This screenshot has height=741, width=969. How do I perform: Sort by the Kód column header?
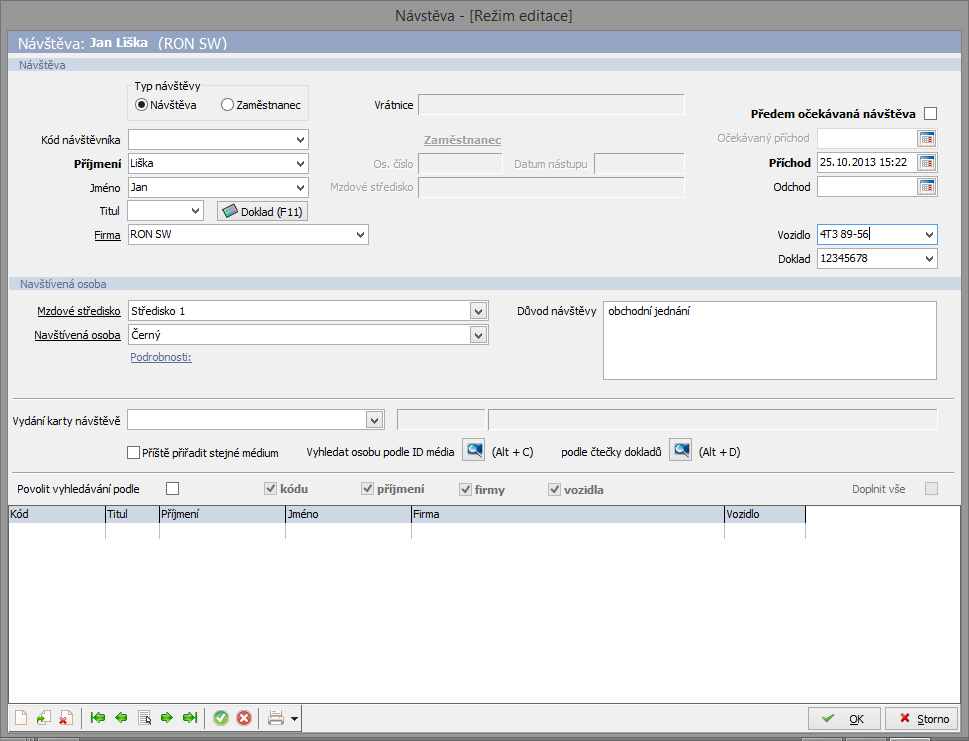tap(57, 514)
